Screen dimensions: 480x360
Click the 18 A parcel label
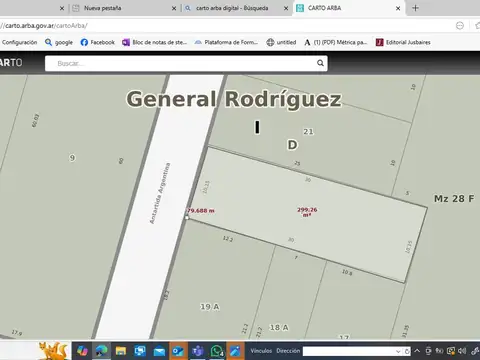[279, 328]
